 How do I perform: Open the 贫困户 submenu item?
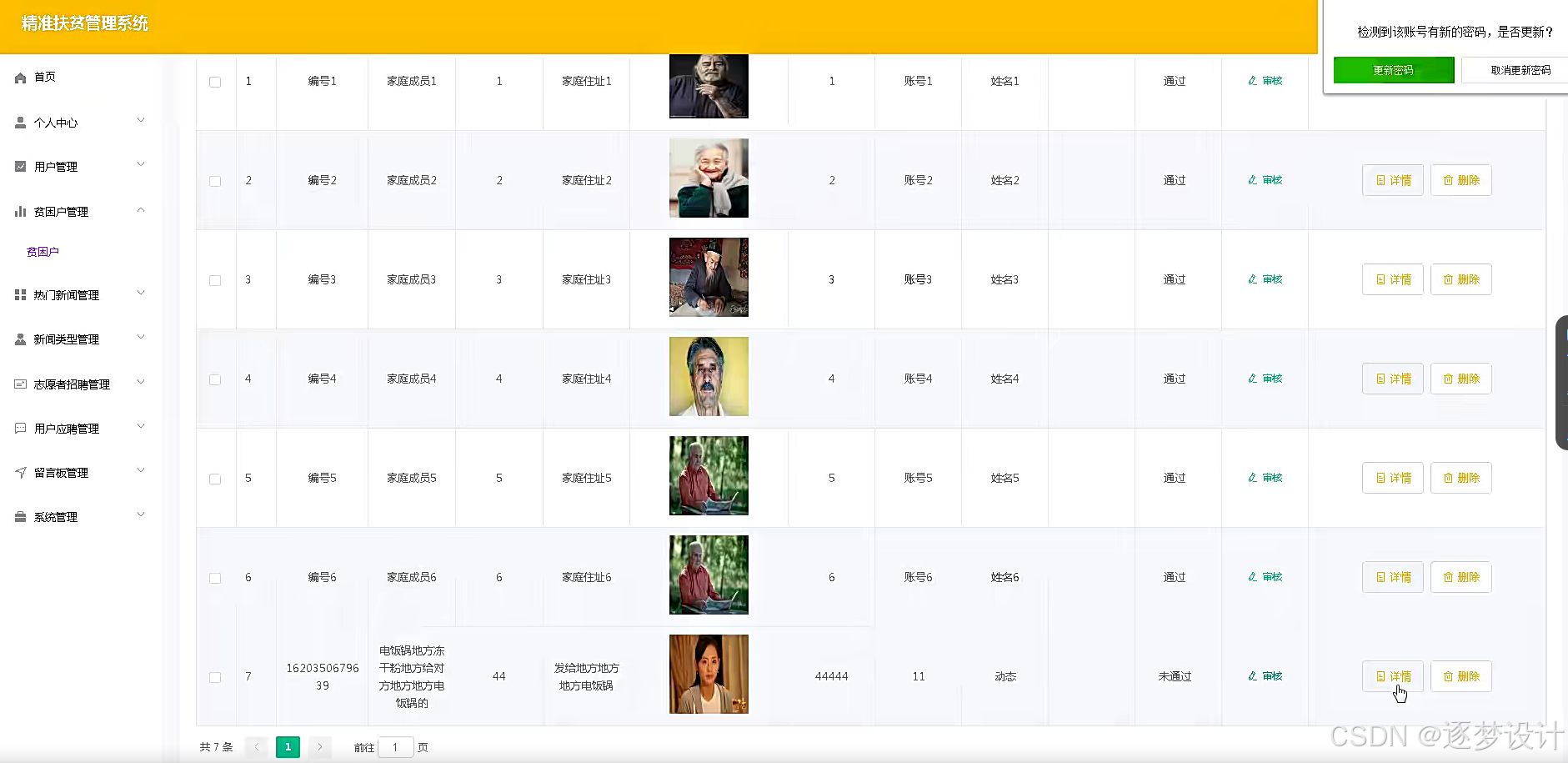(x=43, y=252)
